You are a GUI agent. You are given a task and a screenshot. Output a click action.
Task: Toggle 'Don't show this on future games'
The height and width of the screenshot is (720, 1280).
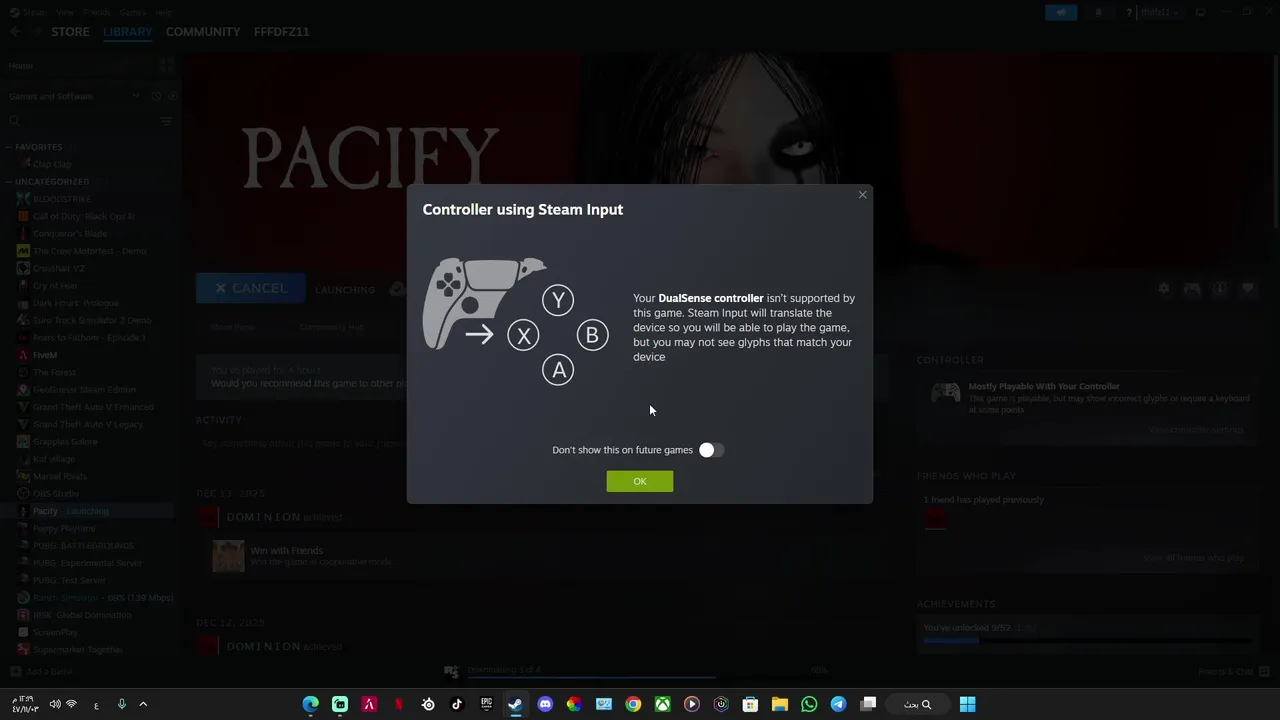711,450
